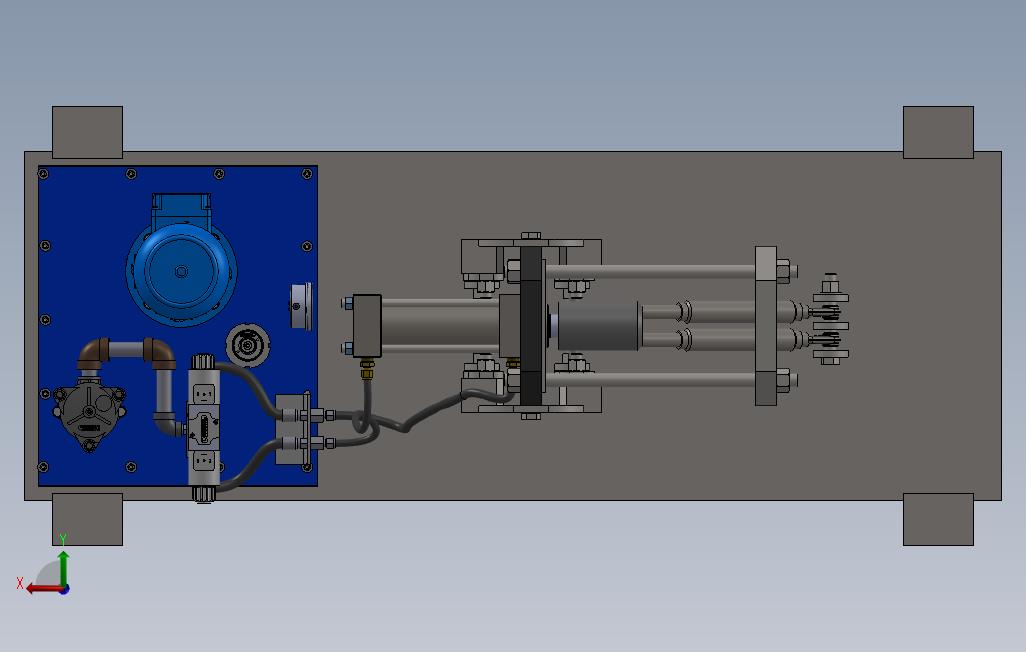Select the cylinder rear end block
Viewport: 1026px width, 652px height.
(x=366, y=326)
